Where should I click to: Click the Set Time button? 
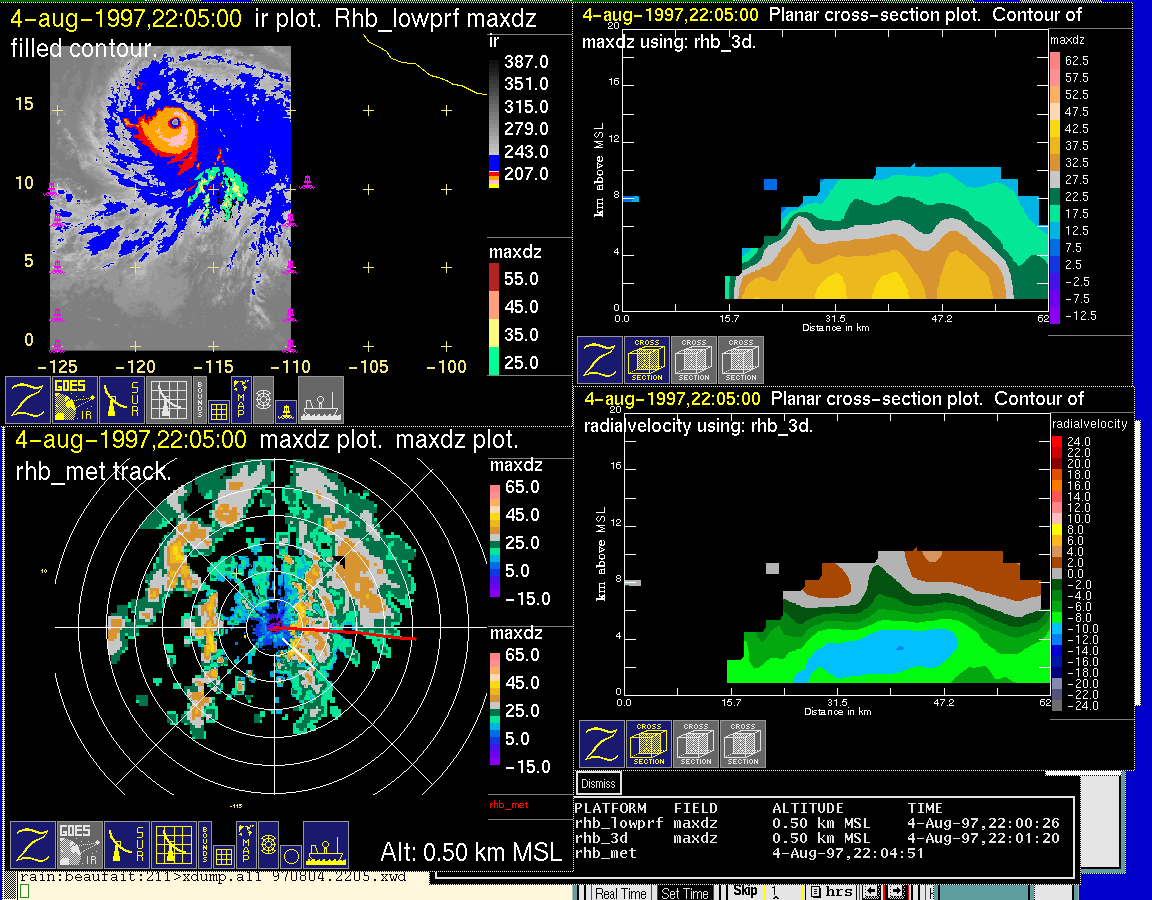pyautogui.click(x=684, y=893)
